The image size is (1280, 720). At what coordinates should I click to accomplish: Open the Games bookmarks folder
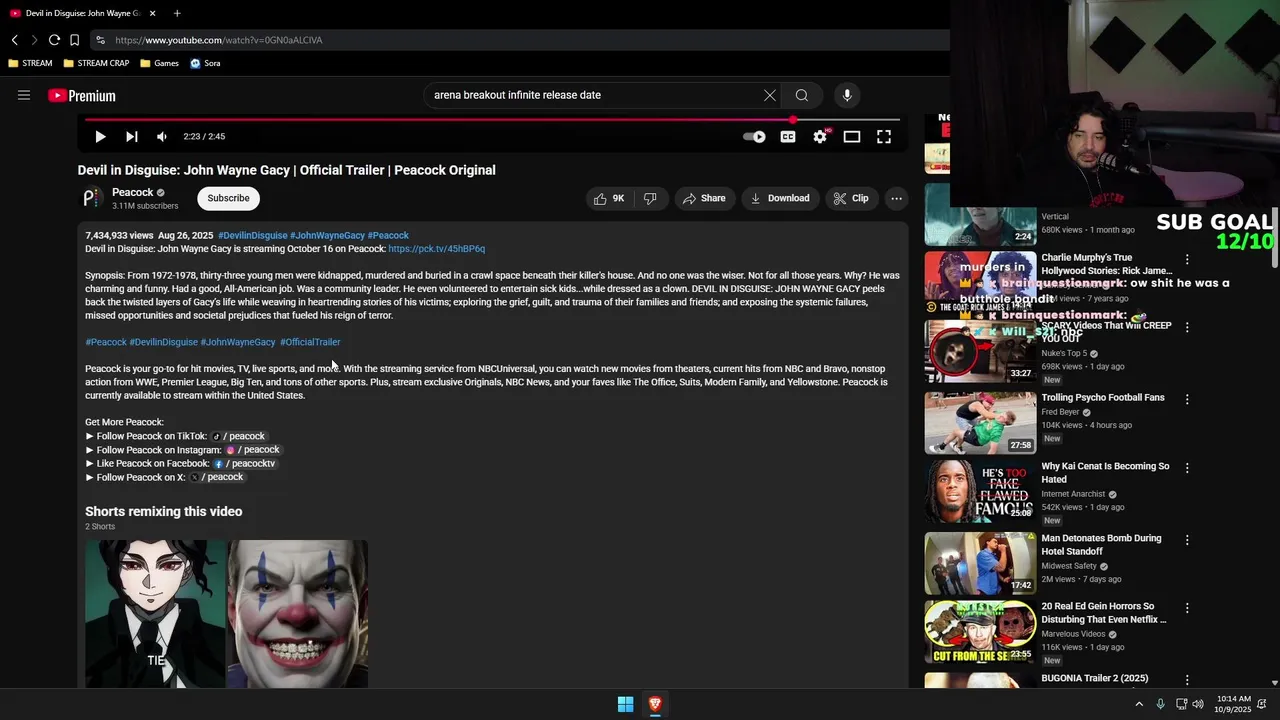(159, 63)
